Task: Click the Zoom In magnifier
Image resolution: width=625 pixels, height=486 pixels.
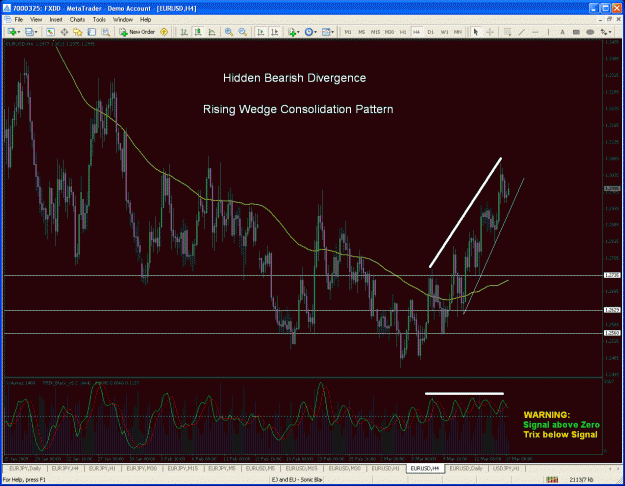Action: pos(229,32)
